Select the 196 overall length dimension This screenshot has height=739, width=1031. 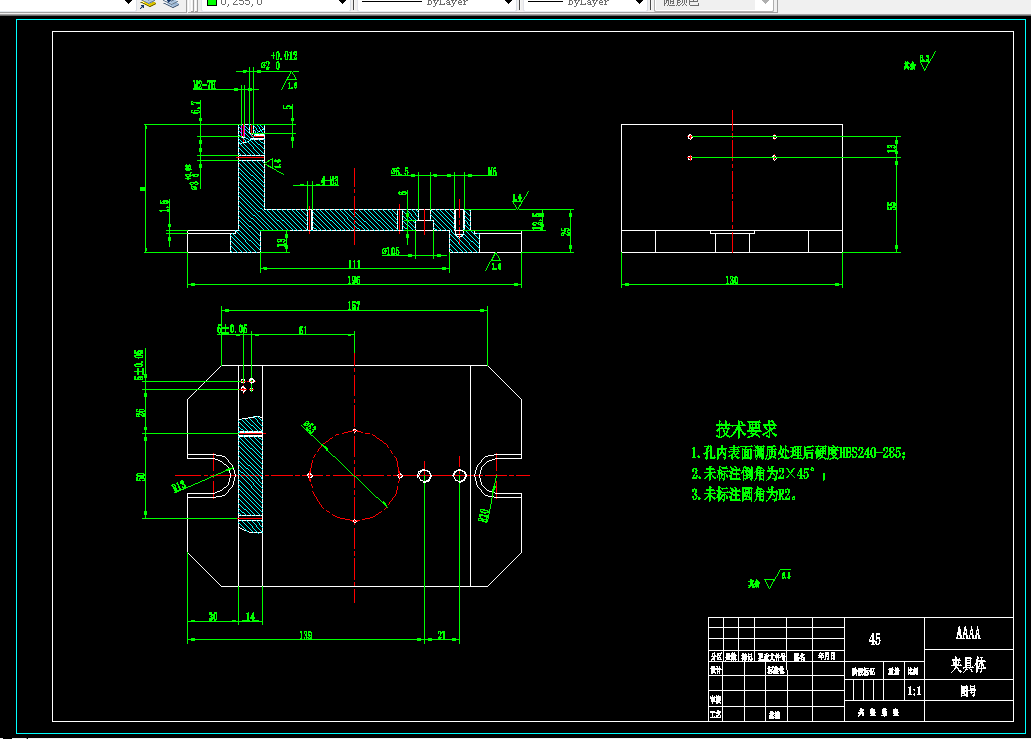354,280
